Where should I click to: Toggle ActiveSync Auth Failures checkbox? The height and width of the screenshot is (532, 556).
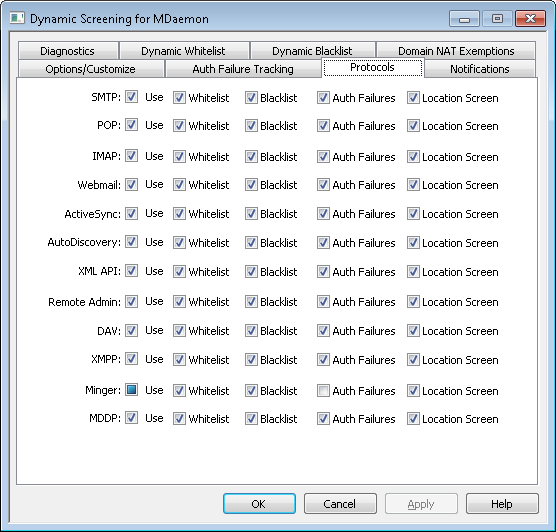pos(323,214)
